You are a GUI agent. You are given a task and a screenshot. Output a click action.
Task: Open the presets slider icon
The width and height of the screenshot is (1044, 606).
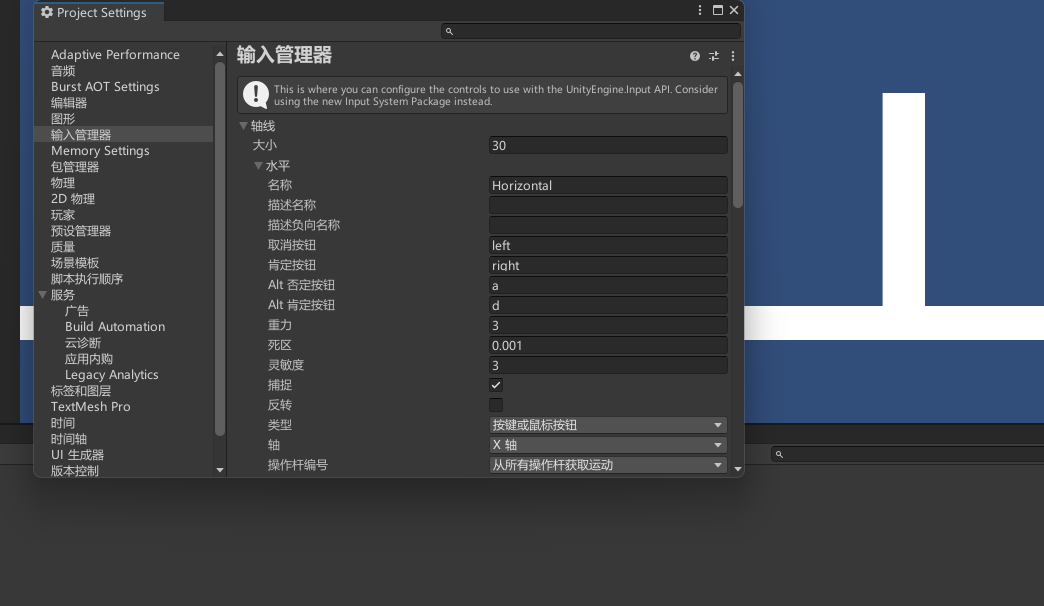click(x=714, y=56)
